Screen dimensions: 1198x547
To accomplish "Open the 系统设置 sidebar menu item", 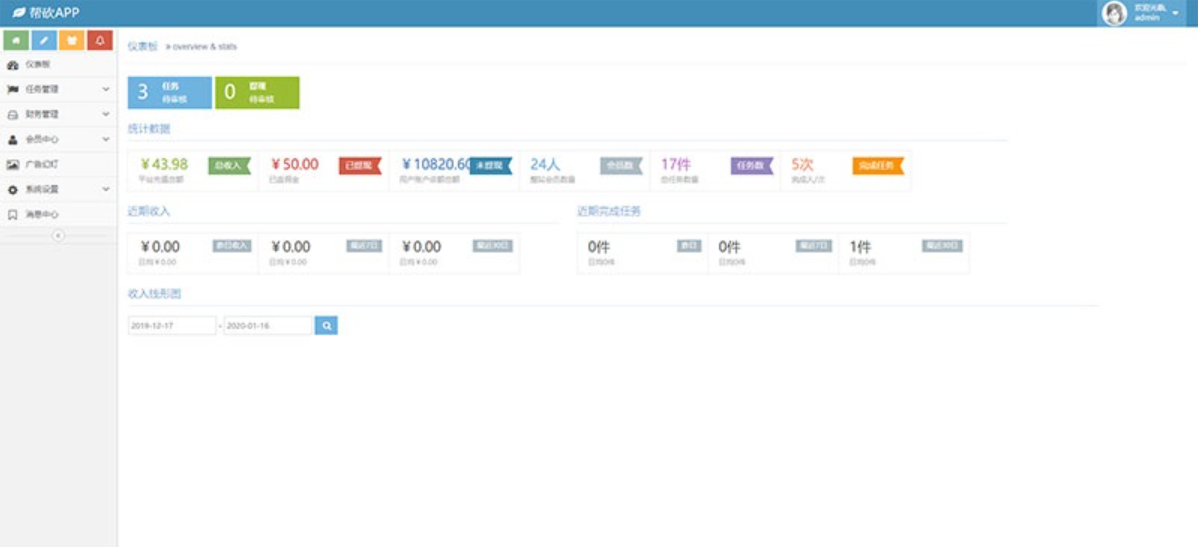I will tap(58, 189).
